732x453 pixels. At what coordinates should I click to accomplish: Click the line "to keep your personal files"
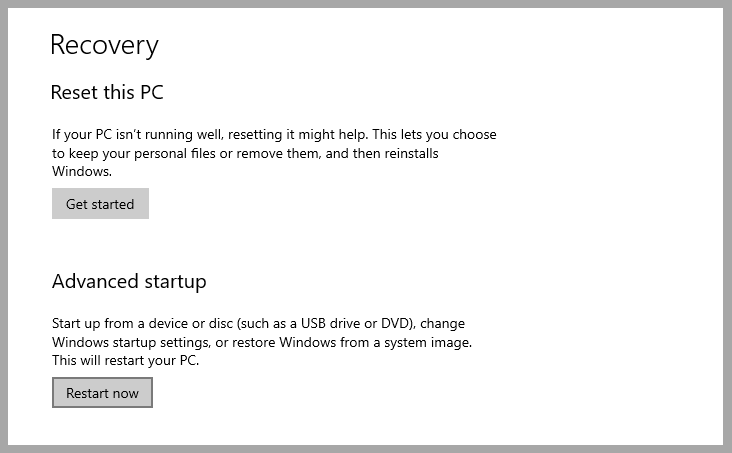point(245,153)
